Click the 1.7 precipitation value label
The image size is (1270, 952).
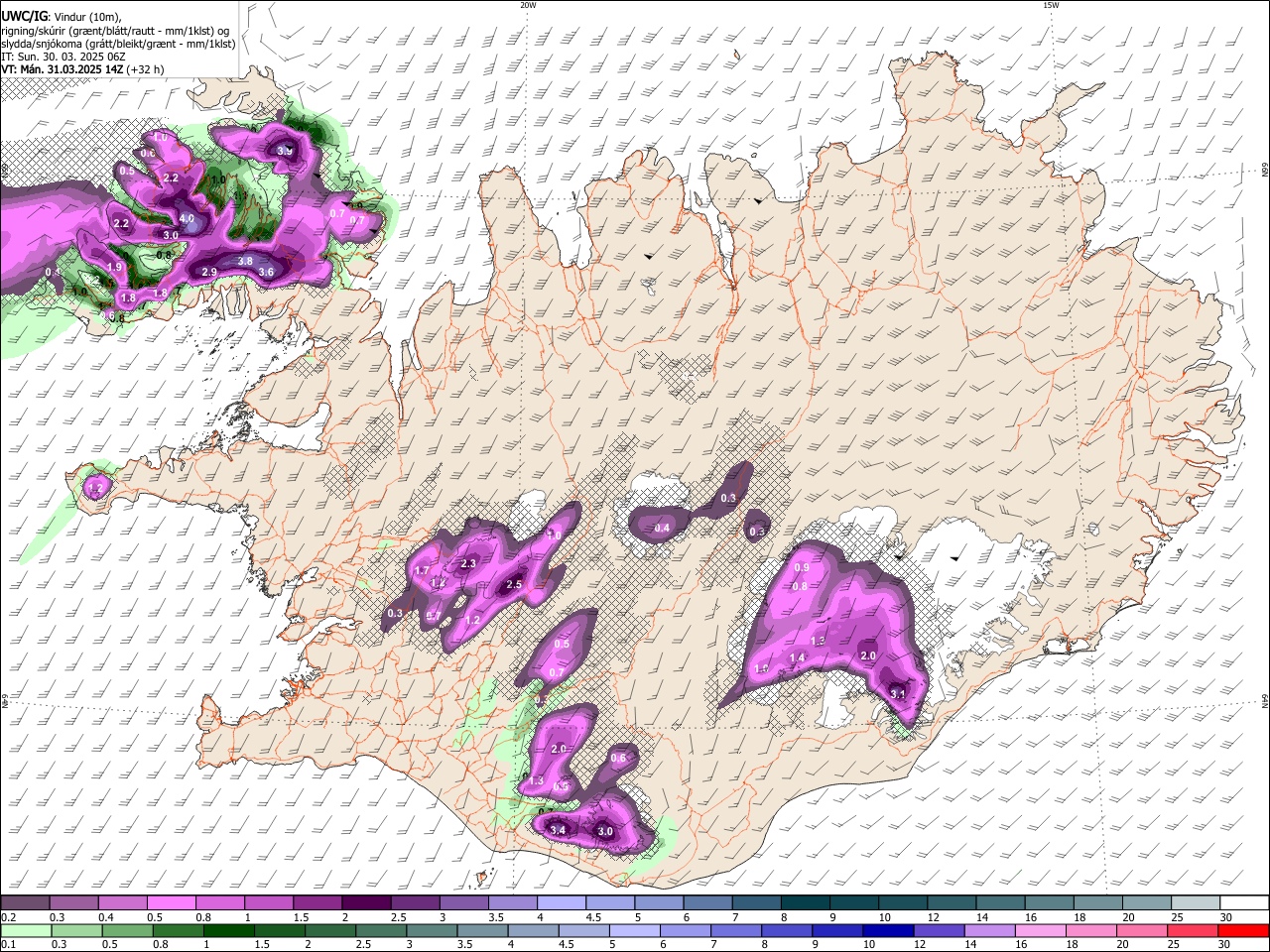coord(422,571)
